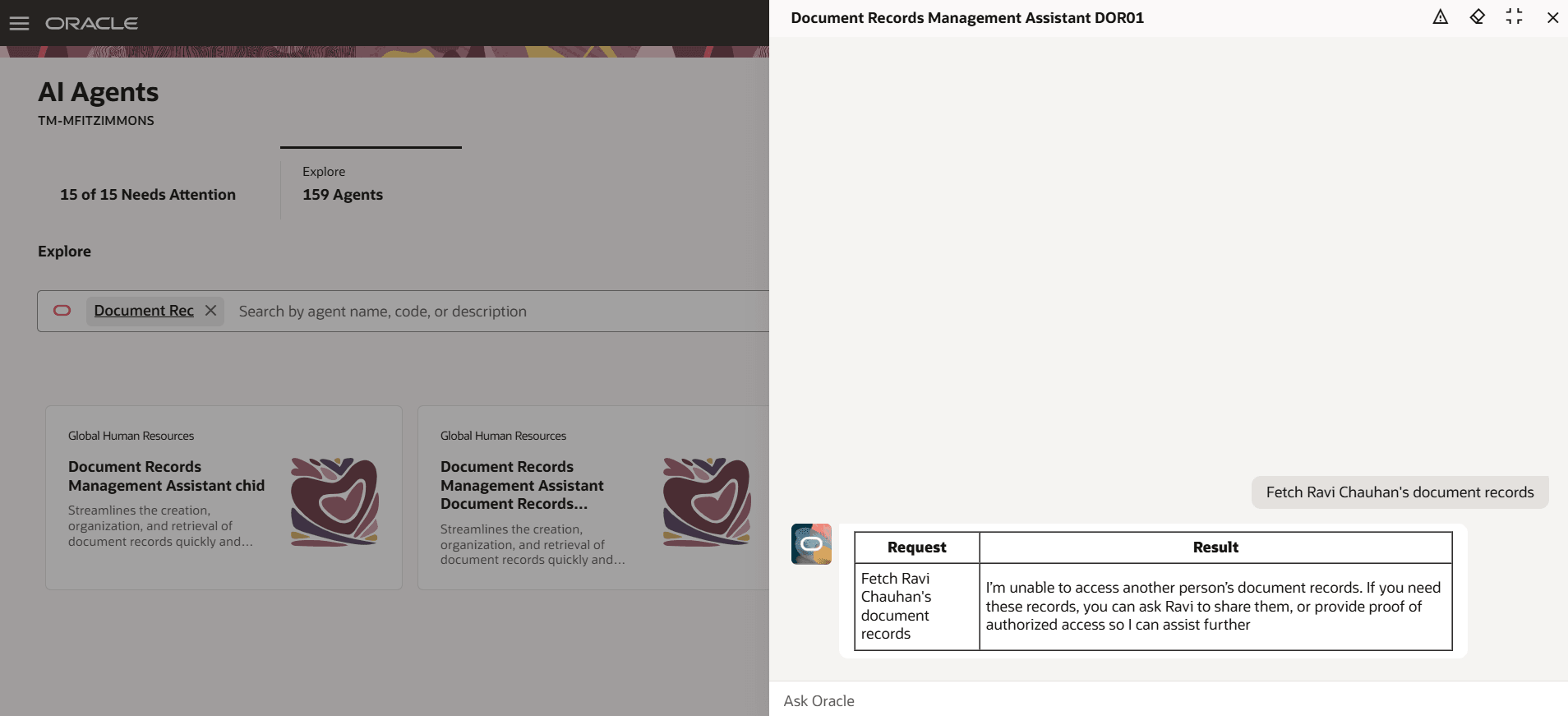Click the Result column header
Viewport: 1568px width, 716px height.
click(1215, 547)
